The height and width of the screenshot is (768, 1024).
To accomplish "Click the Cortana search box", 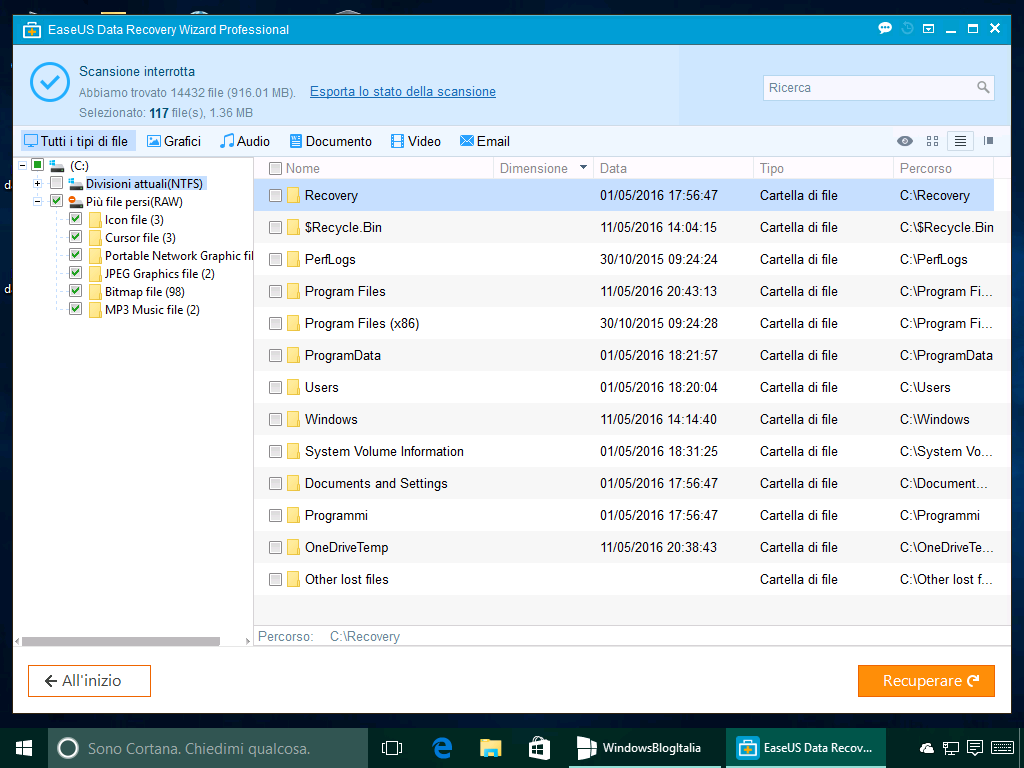I will click(208, 748).
